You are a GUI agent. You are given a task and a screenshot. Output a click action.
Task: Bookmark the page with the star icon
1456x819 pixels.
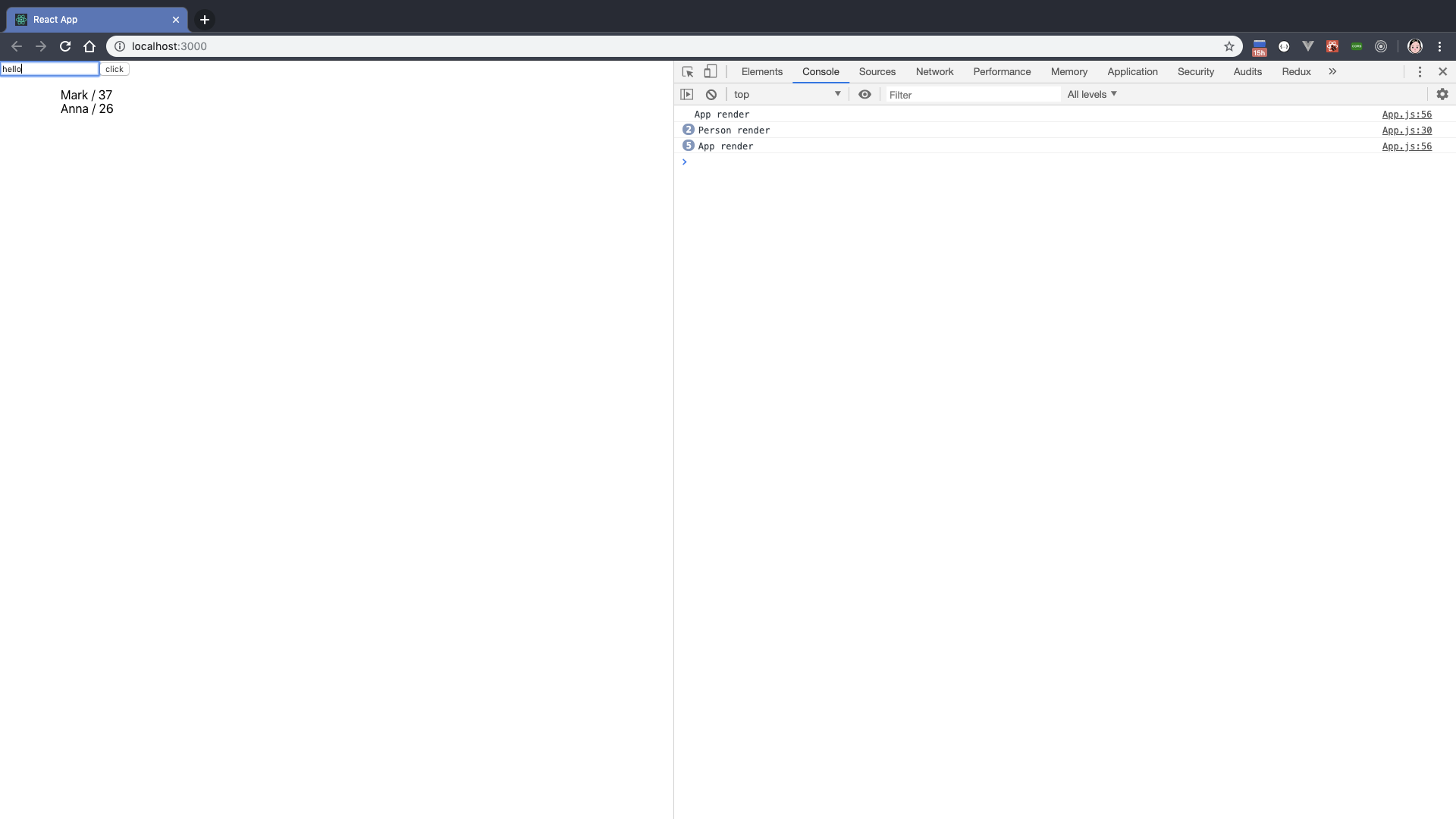tap(1228, 46)
